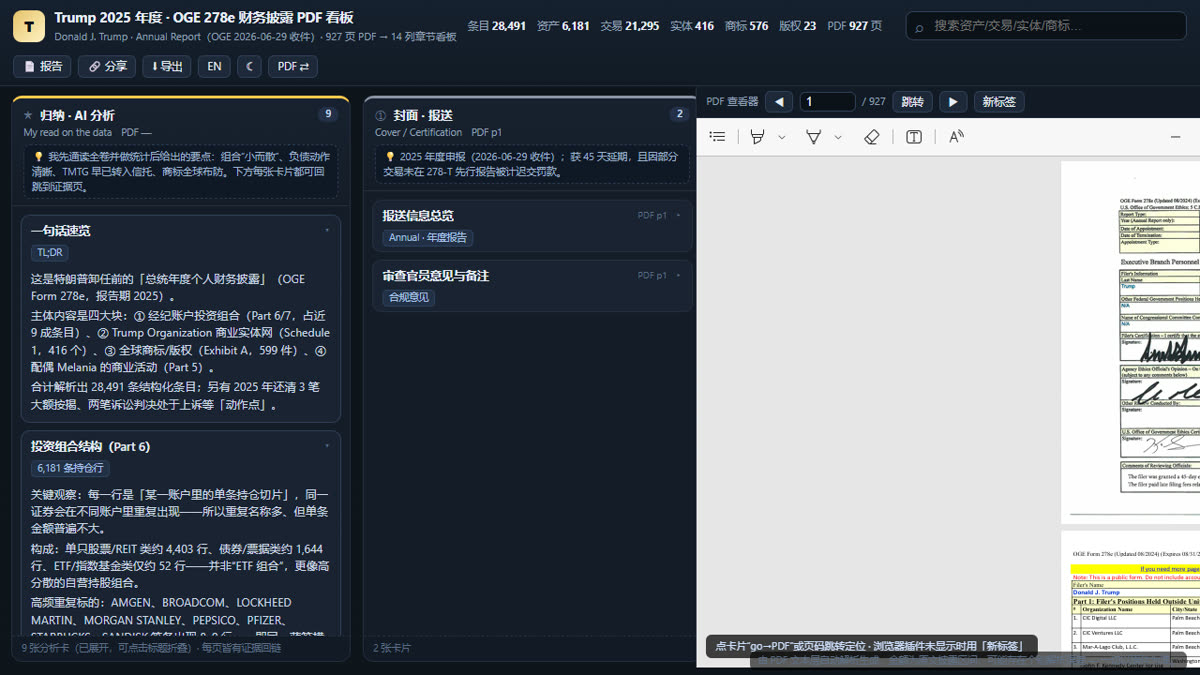The height and width of the screenshot is (675, 1200).
Task: Click the 导出 export button
Action: (167, 67)
